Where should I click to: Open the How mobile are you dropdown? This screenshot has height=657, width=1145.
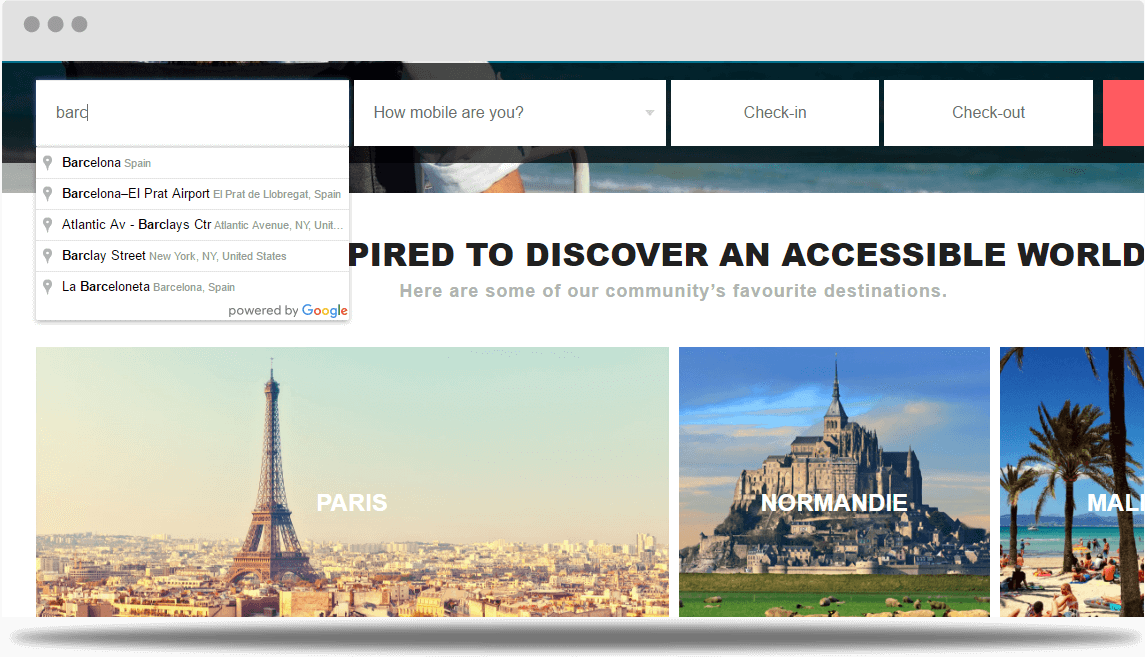click(x=510, y=112)
